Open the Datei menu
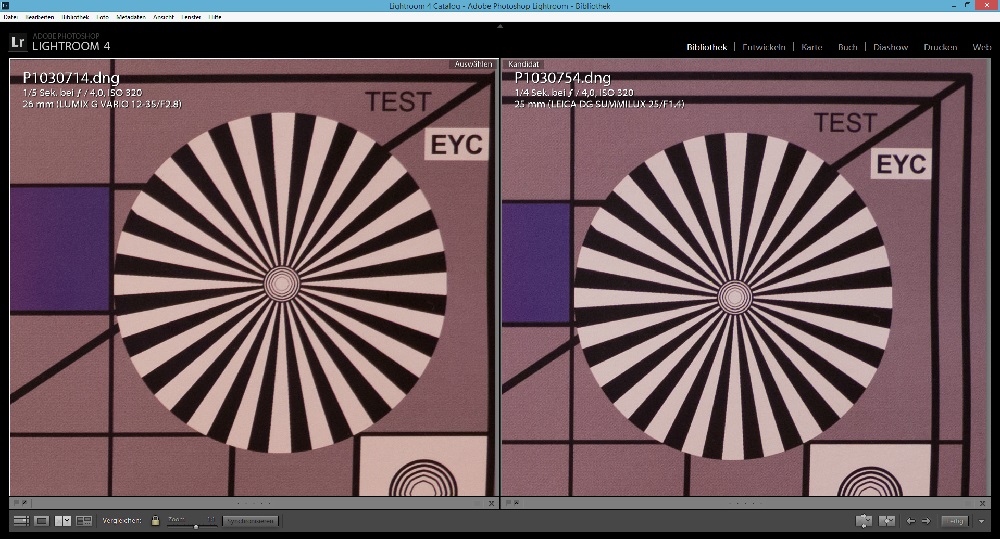1000x539 pixels. [10, 17]
